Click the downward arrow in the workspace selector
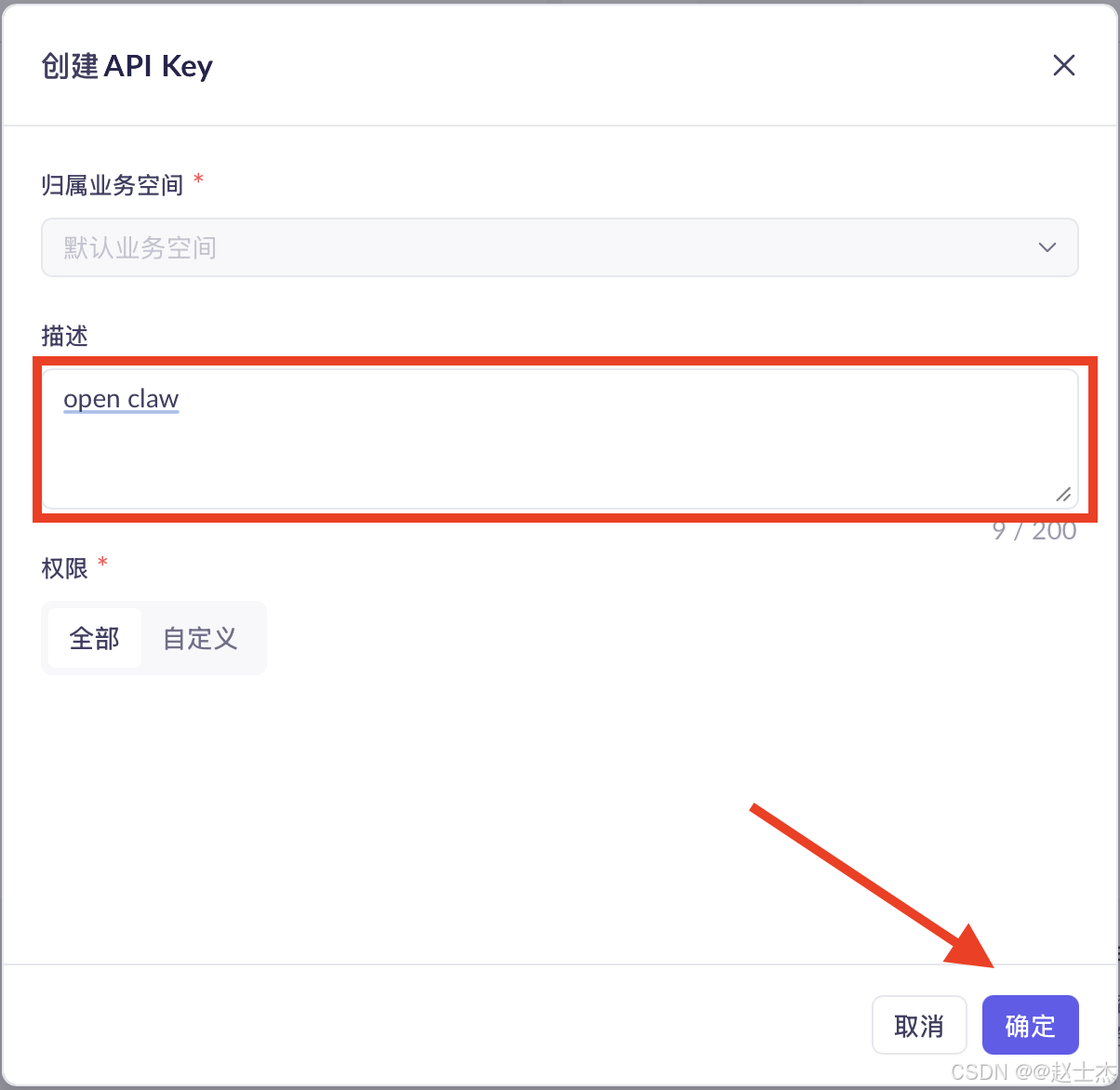The width and height of the screenshot is (1120, 1090). tap(1047, 247)
